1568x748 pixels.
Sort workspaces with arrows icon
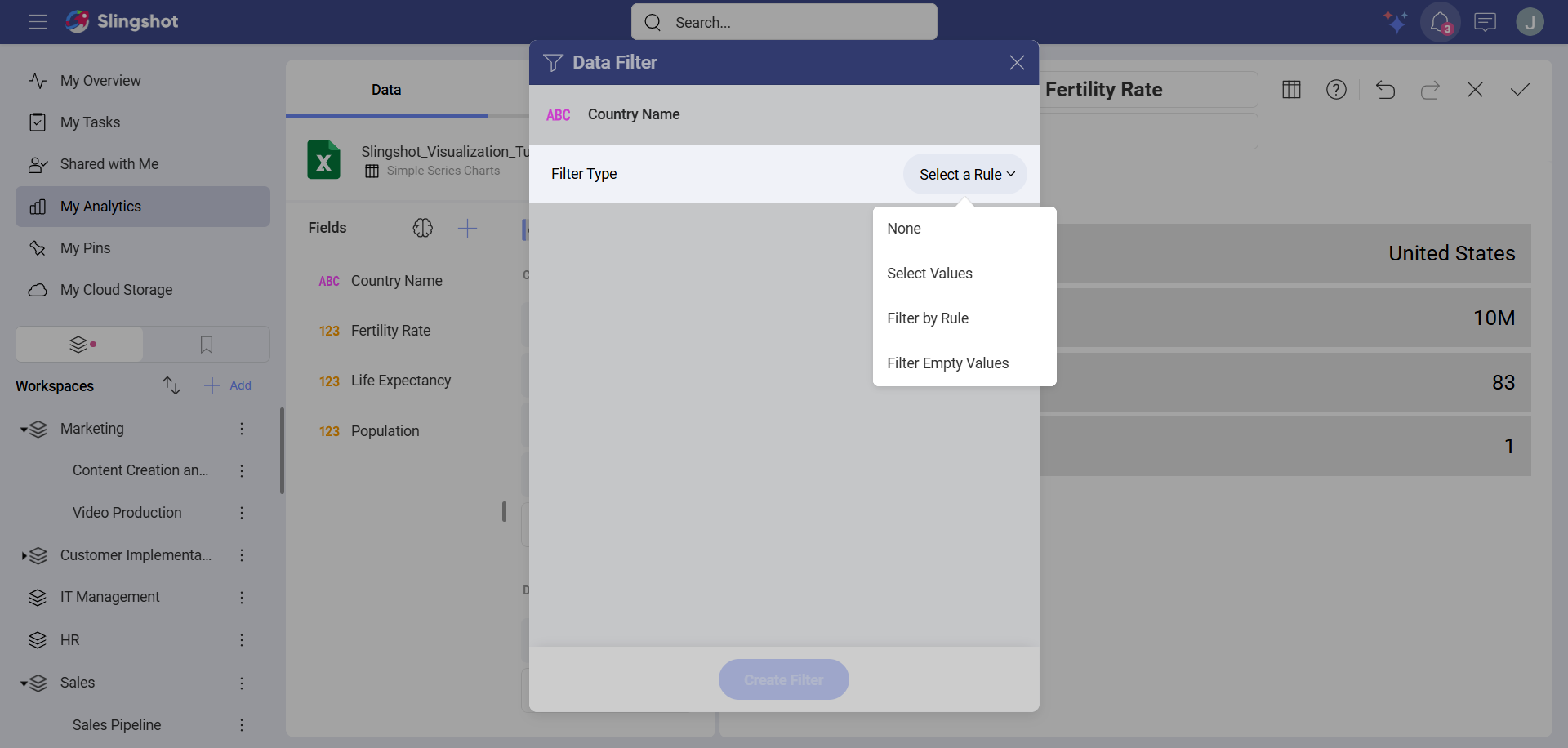171,385
